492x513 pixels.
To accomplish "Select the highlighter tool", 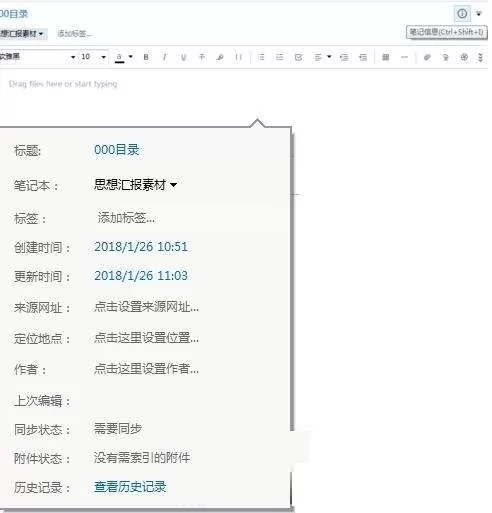I will pos(220,57).
